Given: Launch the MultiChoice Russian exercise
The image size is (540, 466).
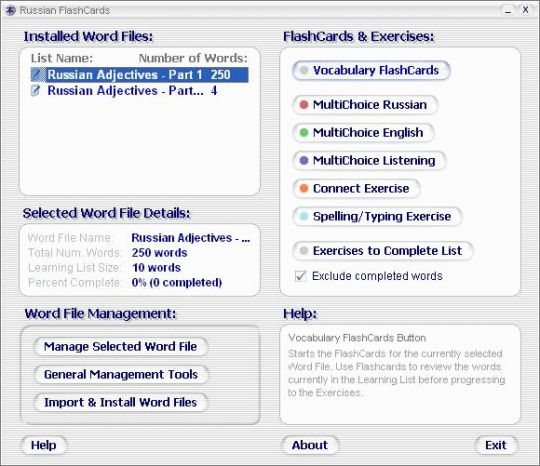Looking at the screenshot, I should (365, 105).
